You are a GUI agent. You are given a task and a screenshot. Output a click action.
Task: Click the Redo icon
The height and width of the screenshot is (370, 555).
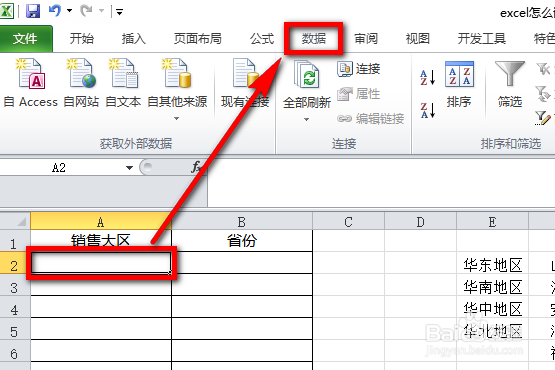point(86,11)
